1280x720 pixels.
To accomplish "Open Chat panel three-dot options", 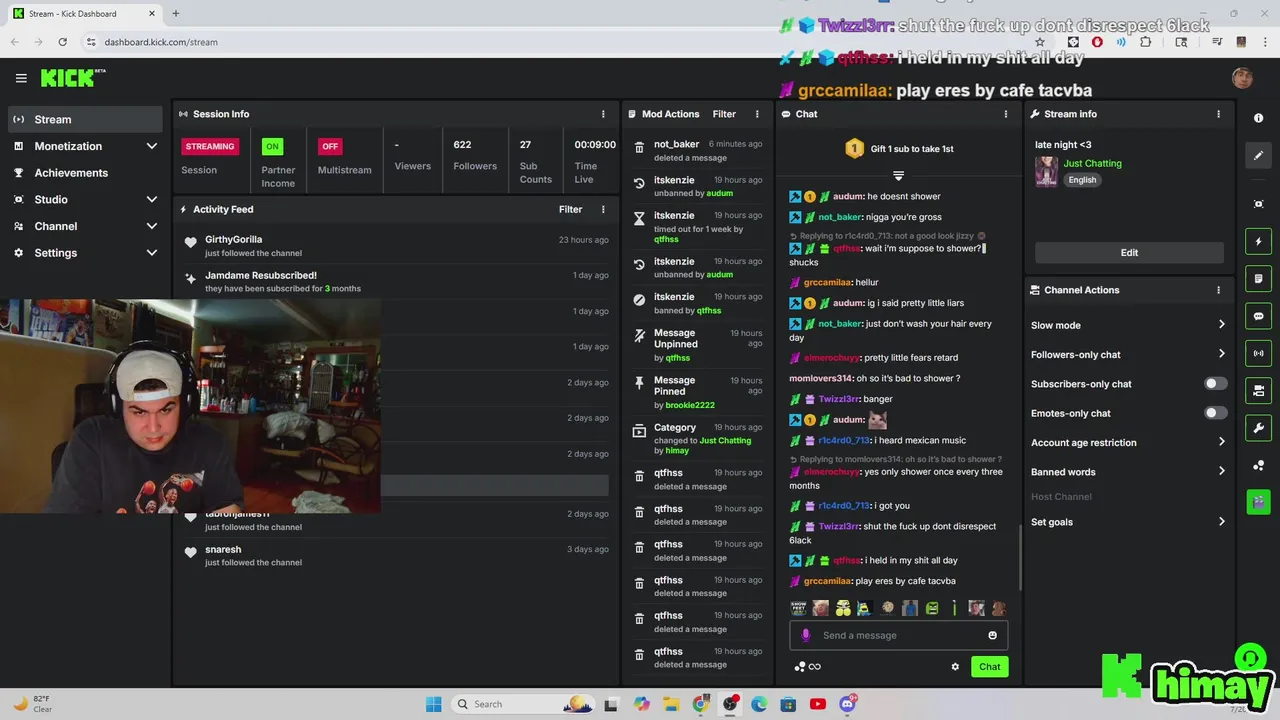I will click(1006, 114).
